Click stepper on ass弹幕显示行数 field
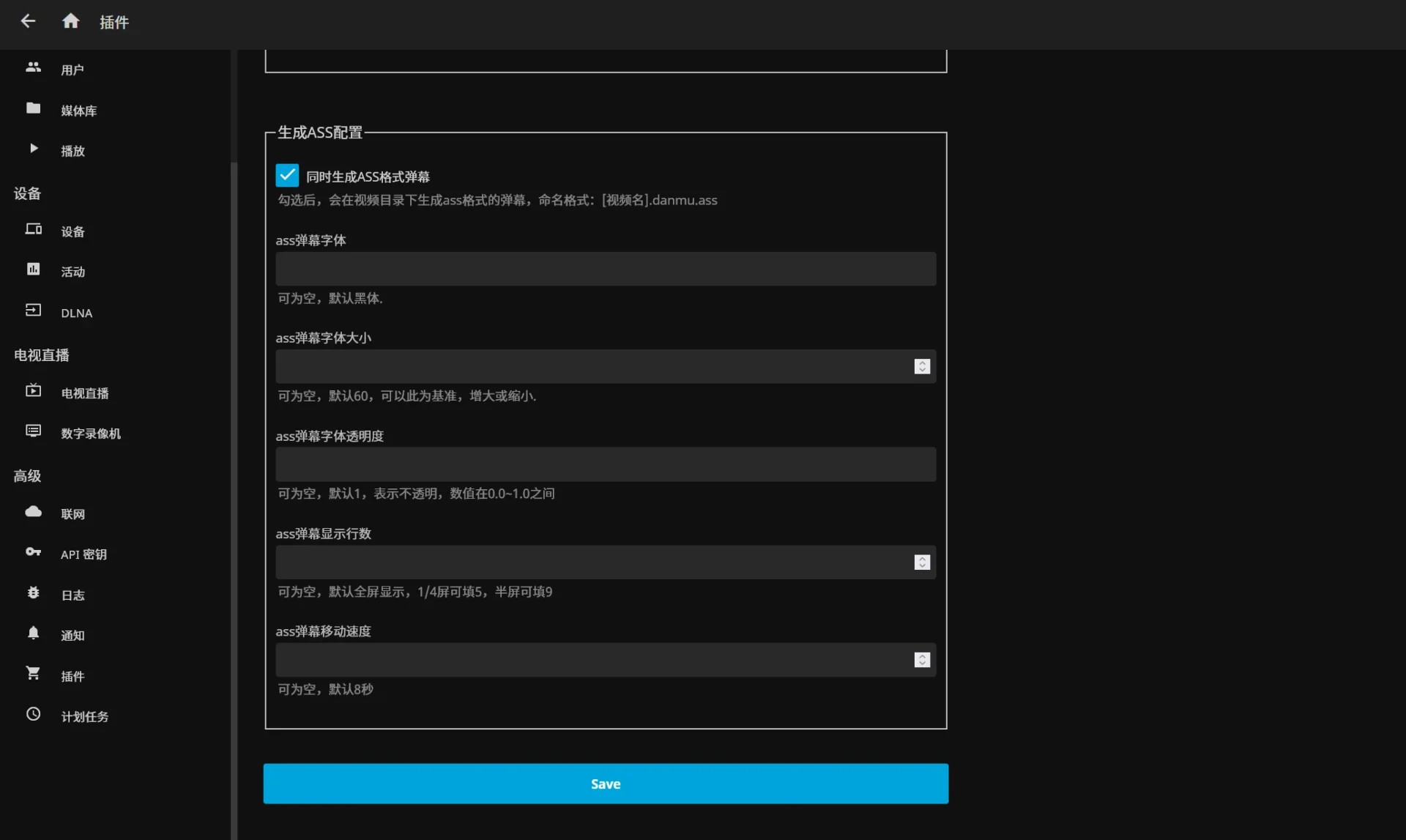1406x840 pixels. coord(922,562)
